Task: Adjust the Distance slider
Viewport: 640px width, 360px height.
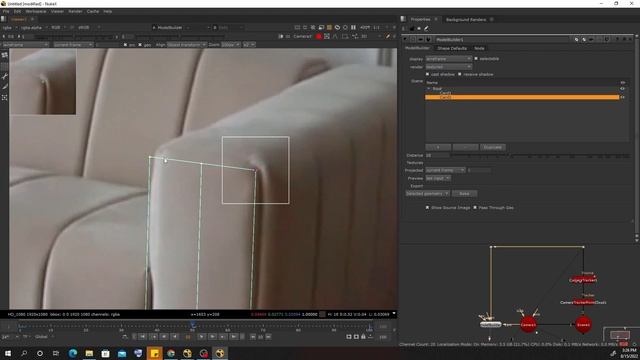Action: pyautogui.click(x=540, y=156)
